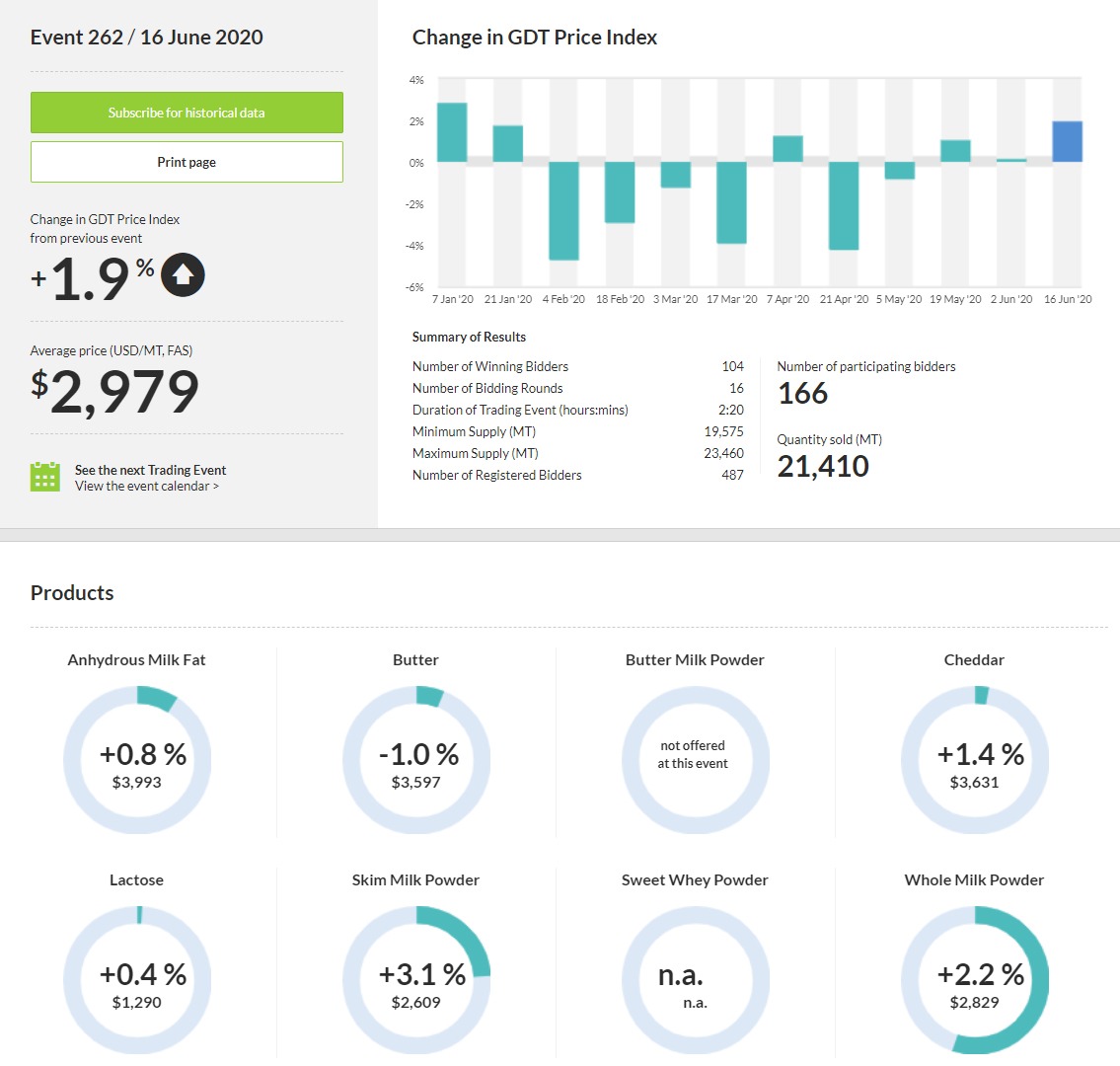Click the Cheddar product donut chart
The width and height of the screenshot is (1120, 1066).
point(974,760)
